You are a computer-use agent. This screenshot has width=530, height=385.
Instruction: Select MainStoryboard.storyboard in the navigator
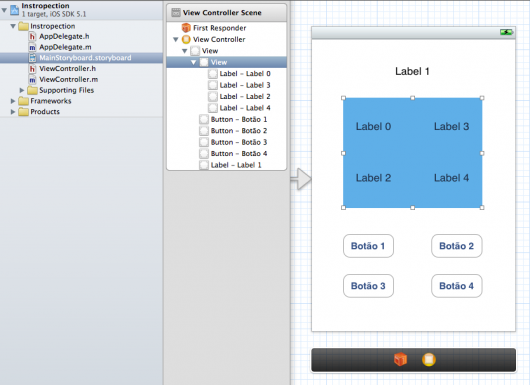81,58
